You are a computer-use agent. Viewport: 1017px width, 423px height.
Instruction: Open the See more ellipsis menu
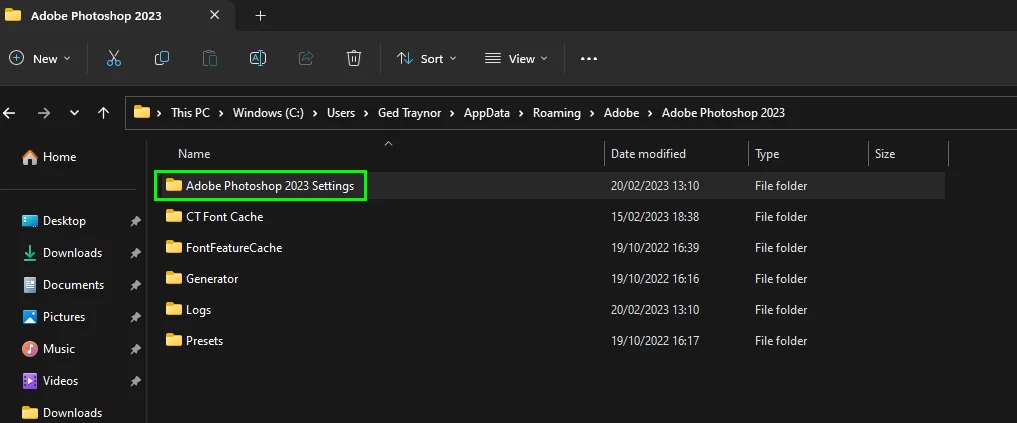click(x=588, y=58)
